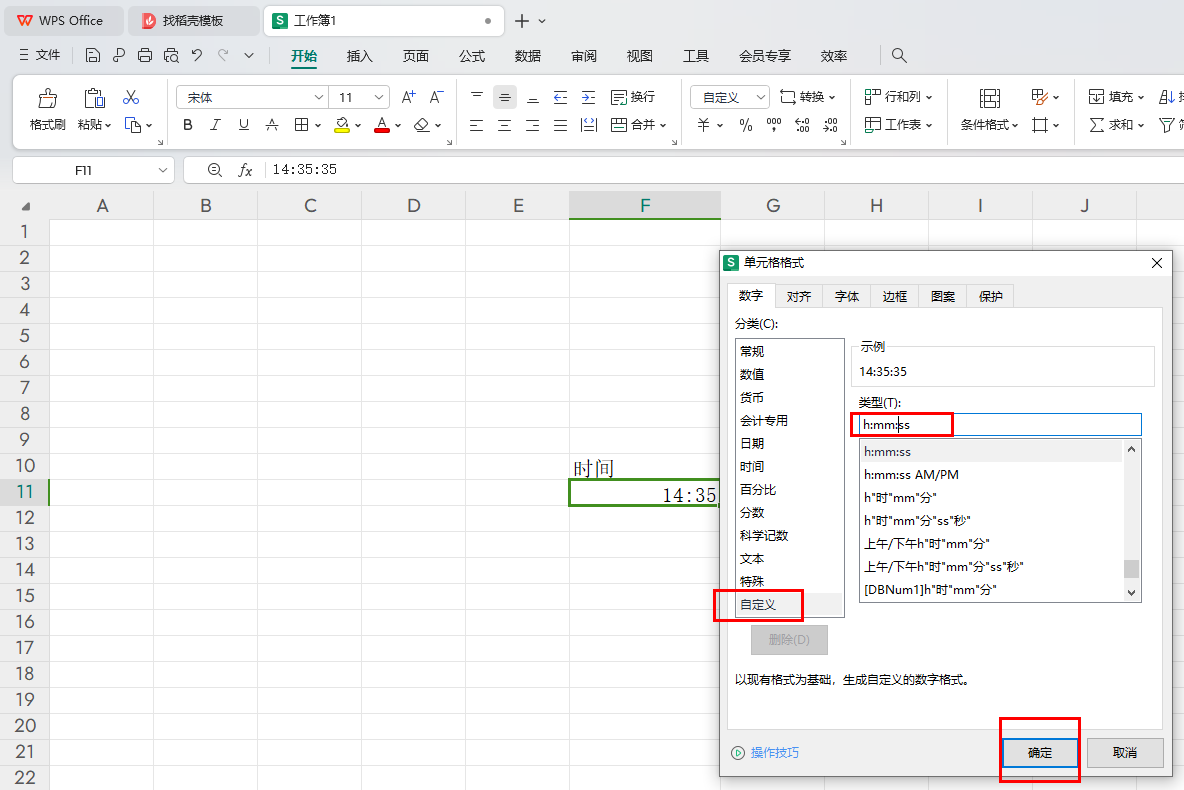Open the F11 name box dropdown
The width and height of the screenshot is (1184, 790).
[x=163, y=170]
